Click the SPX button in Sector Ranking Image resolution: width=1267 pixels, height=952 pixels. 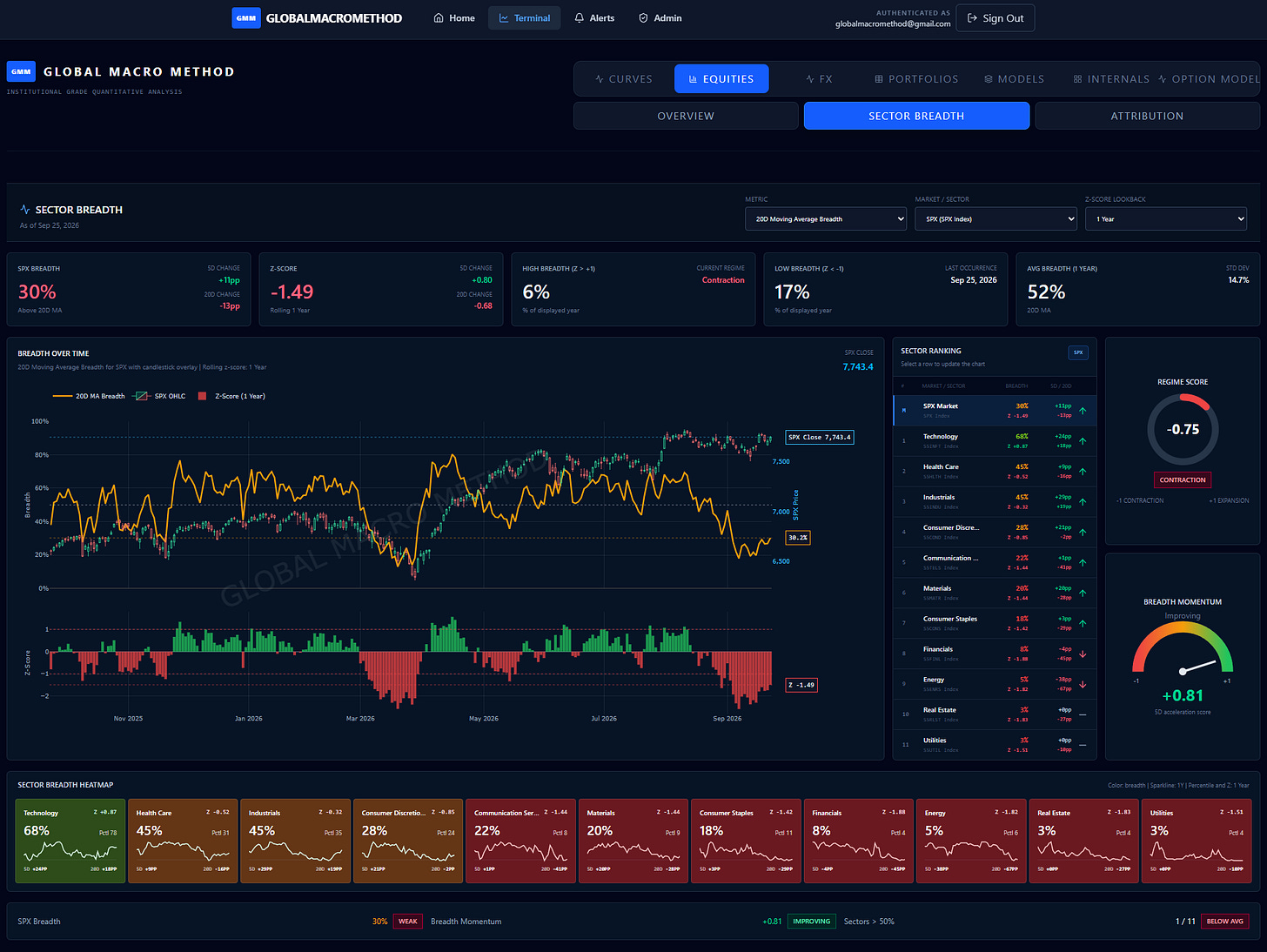point(1078,352)
